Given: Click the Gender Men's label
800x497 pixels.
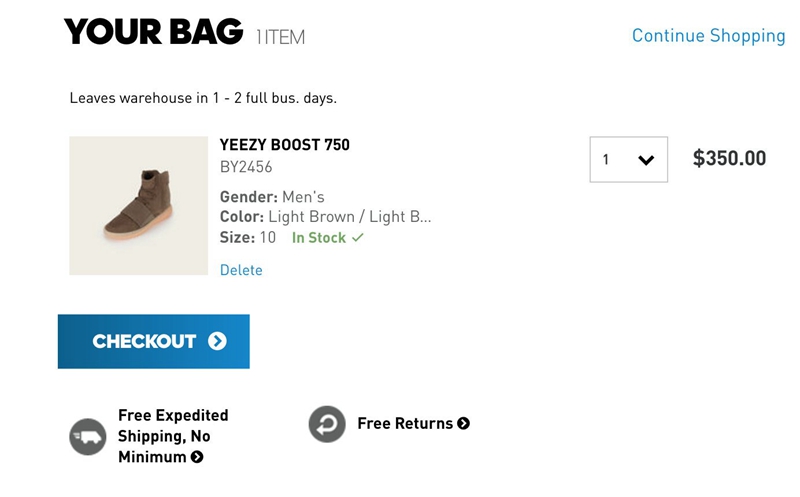Looking at the screenshot, I should tap(272, 197).
